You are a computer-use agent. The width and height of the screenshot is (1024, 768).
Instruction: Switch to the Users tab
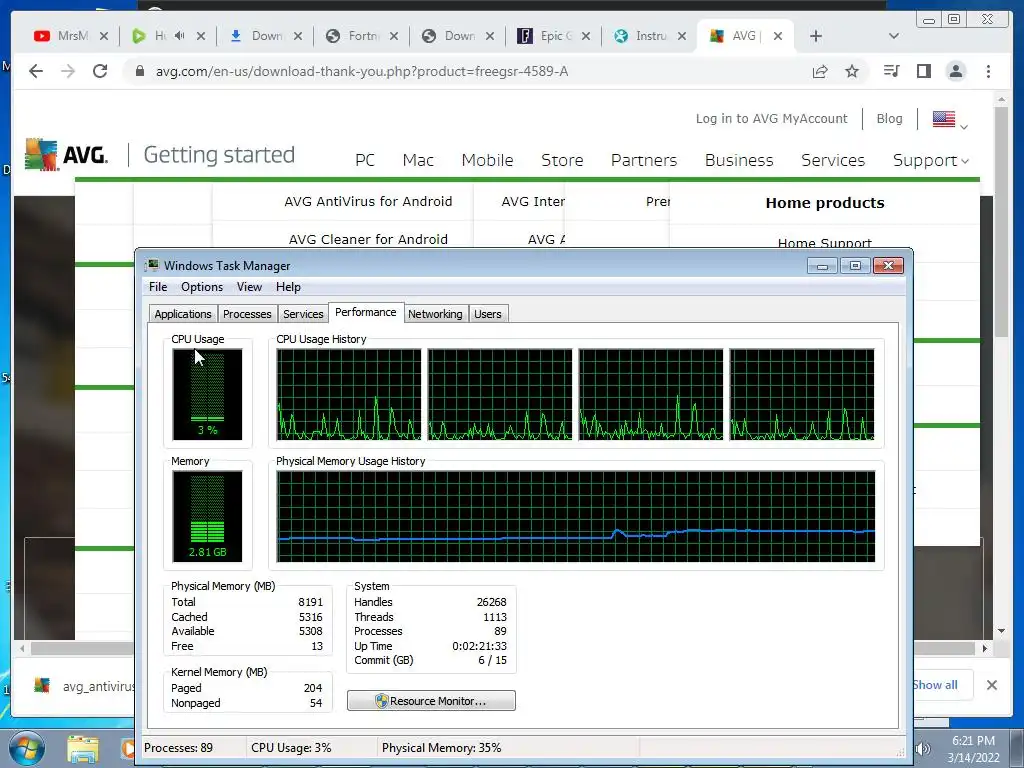pos(488,314)
